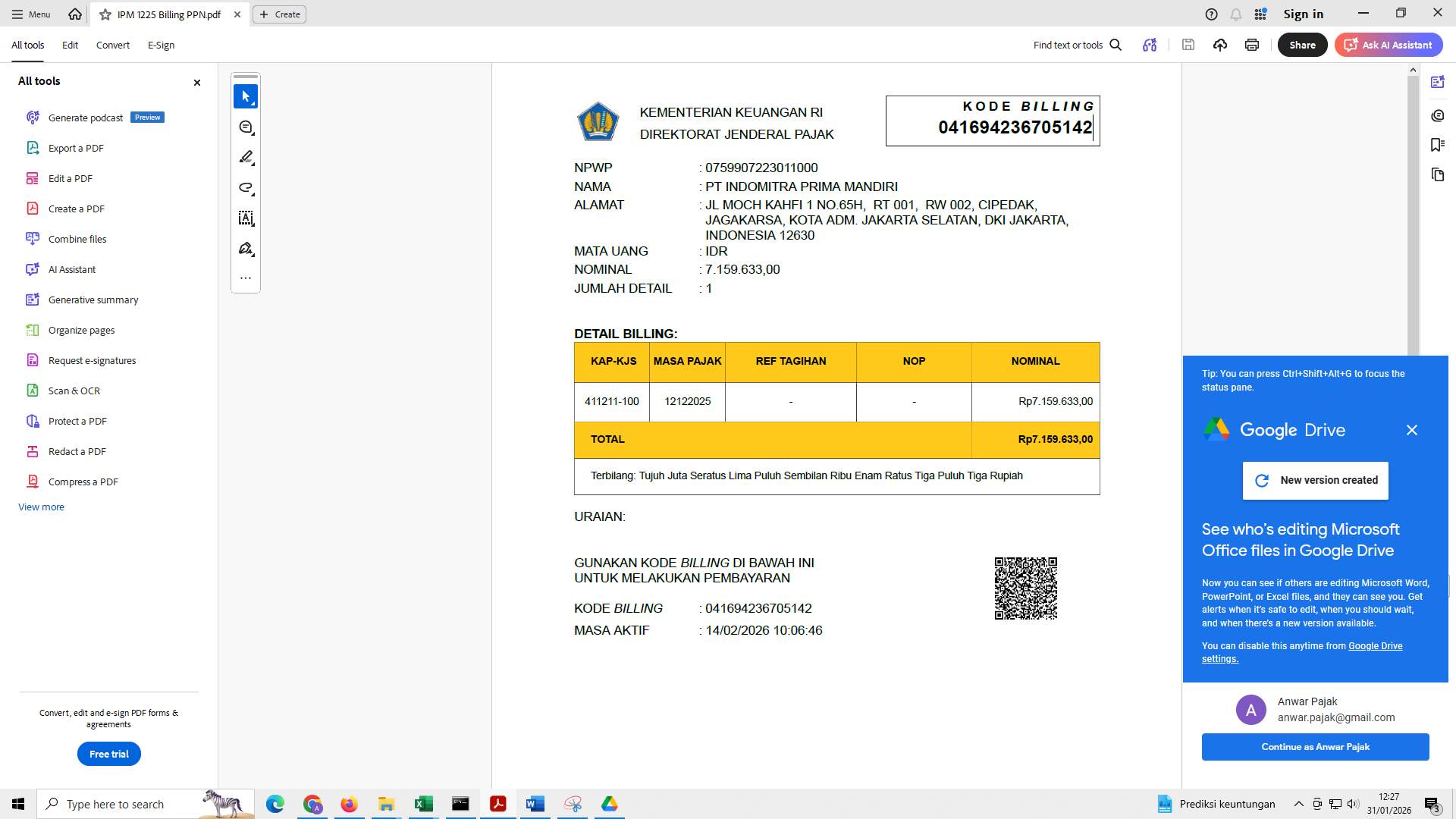Select the arrow Selection tool
The image size is (1456, 819).
pos(246,96)
